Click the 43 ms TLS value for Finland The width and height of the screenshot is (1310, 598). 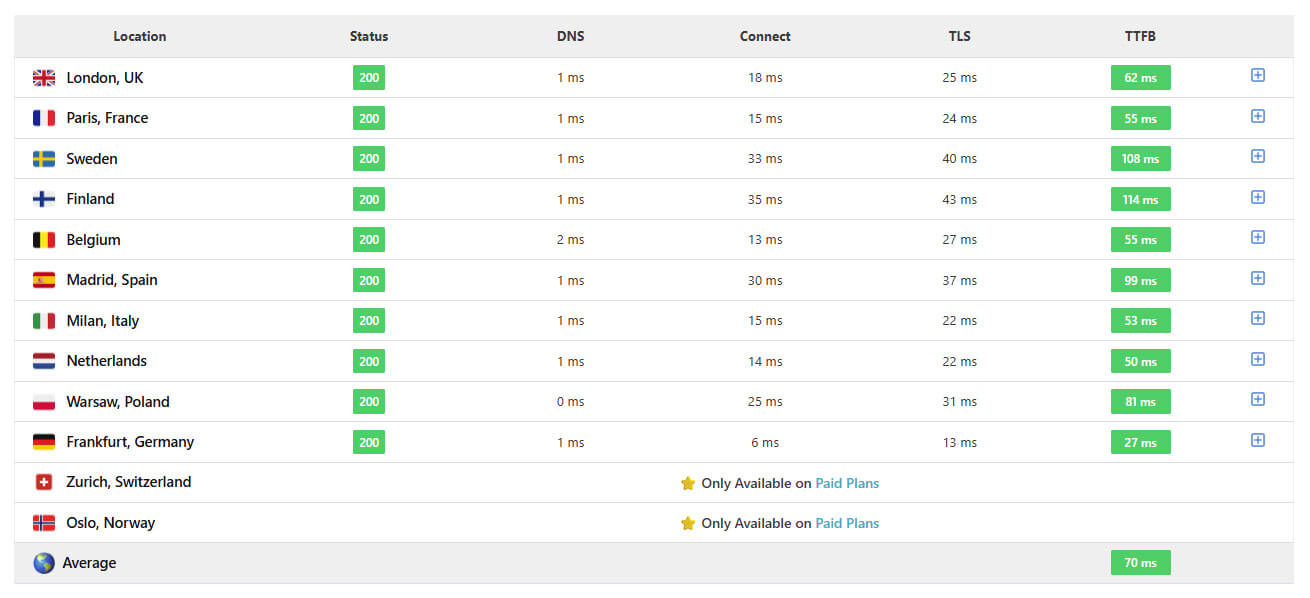(960, 199)
